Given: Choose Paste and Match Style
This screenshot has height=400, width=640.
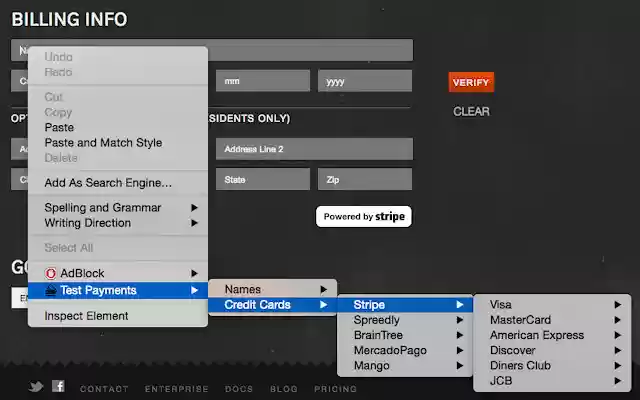Looking at the screenshot, I should tap(103, 143).
